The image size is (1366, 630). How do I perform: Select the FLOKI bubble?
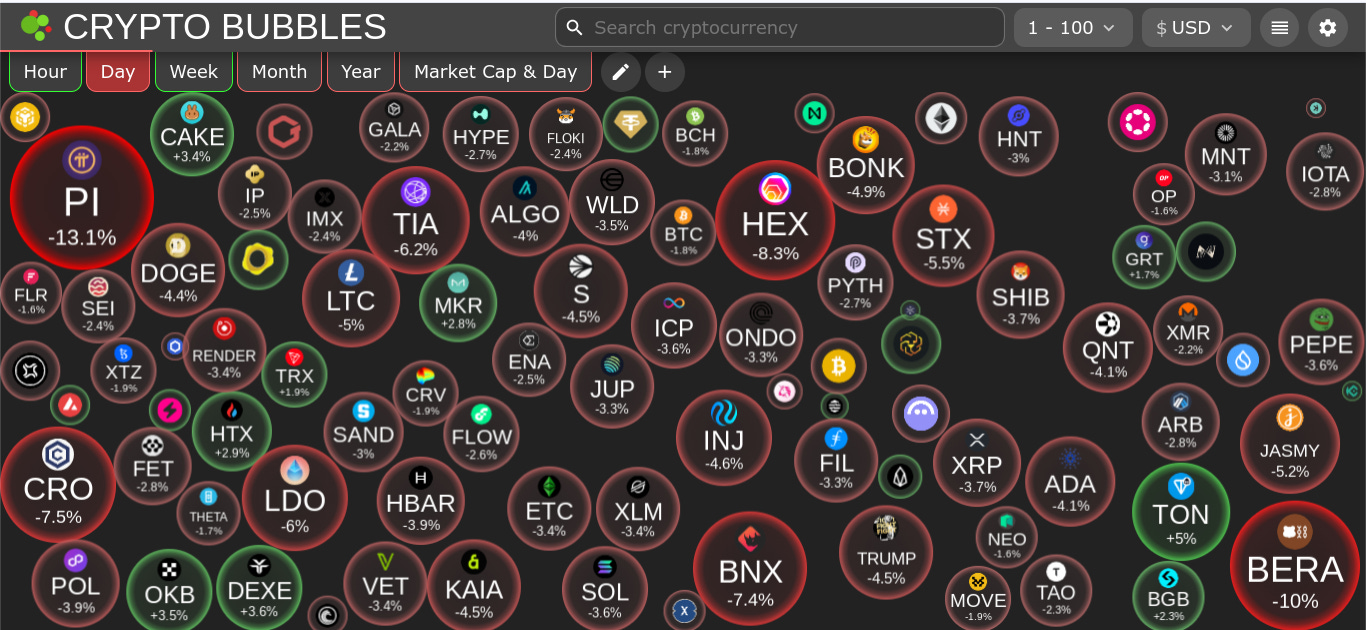click(566, 135)
